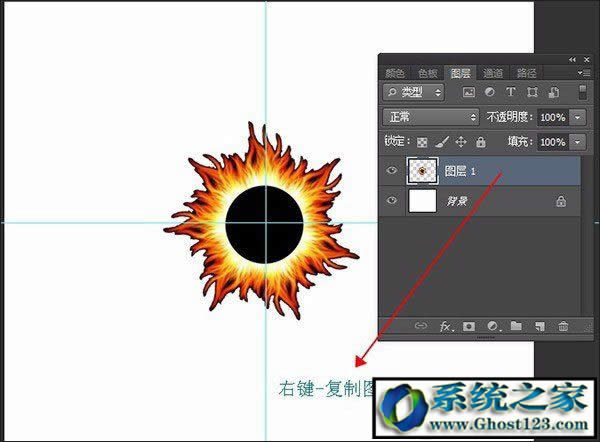Switch to the 颜色 tab

(x=395, y=73)
